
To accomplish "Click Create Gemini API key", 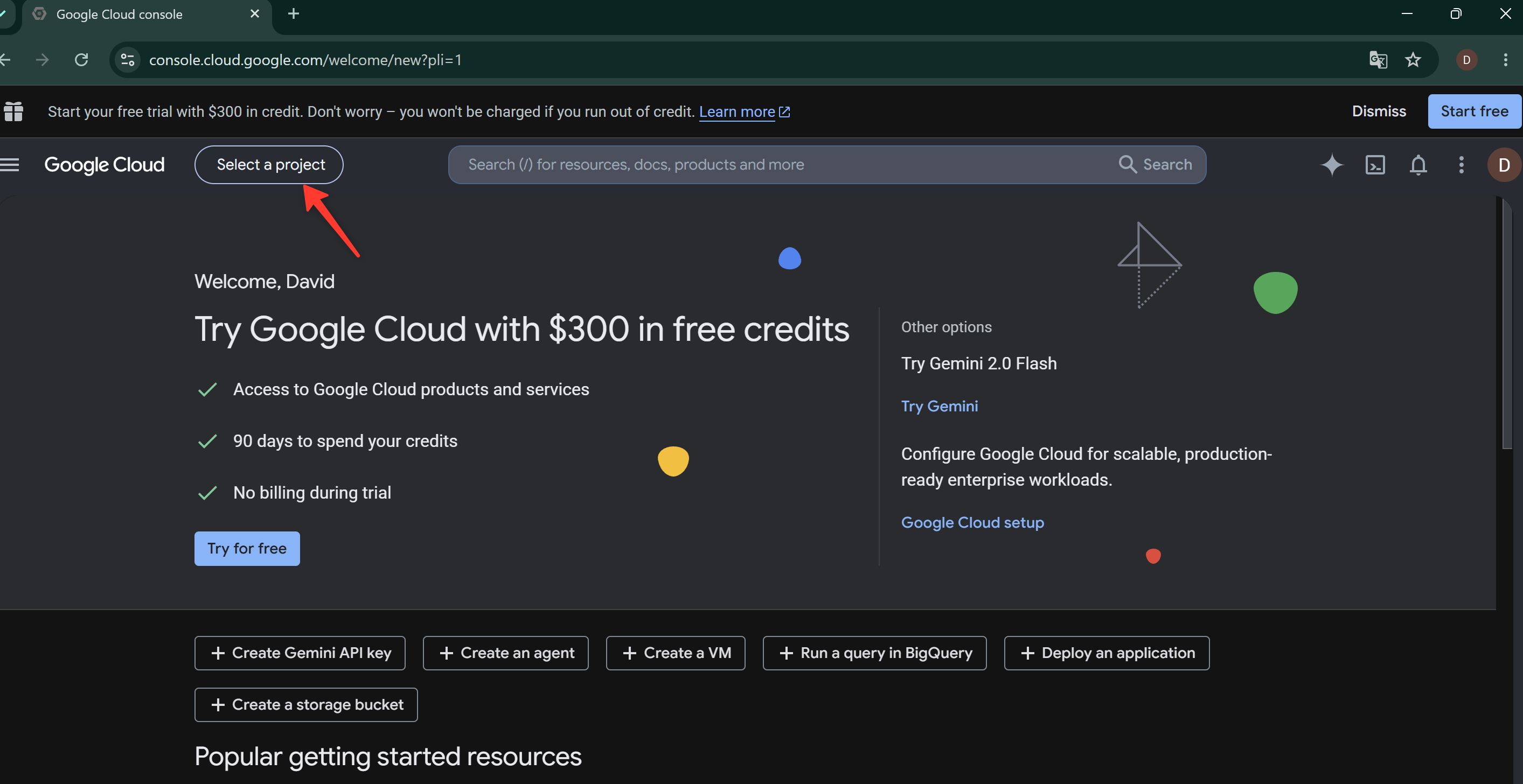I will (300, 653).
